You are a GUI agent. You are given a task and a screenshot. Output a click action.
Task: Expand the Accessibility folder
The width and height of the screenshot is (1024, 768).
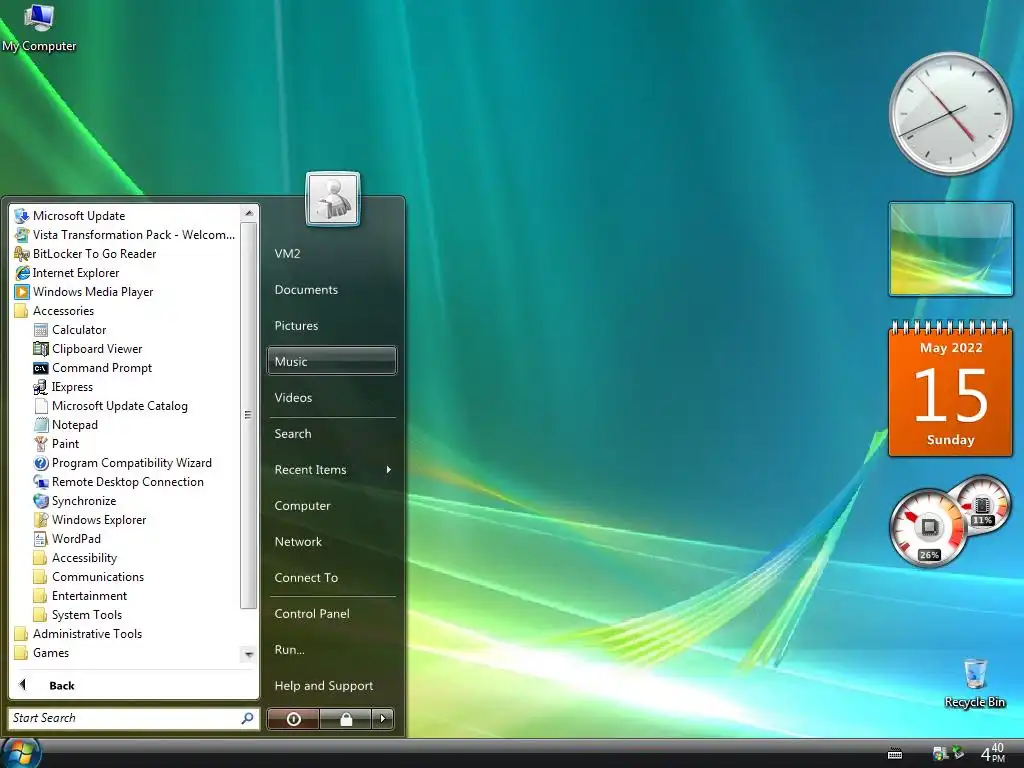click(x=75, y=558)
